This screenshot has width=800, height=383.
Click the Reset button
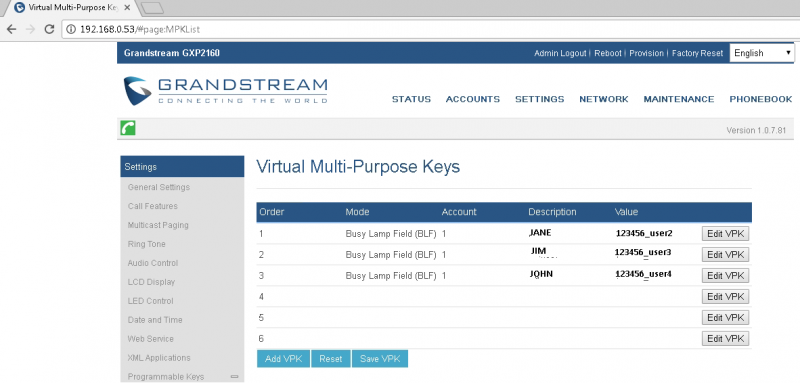[x=331, y=359]
